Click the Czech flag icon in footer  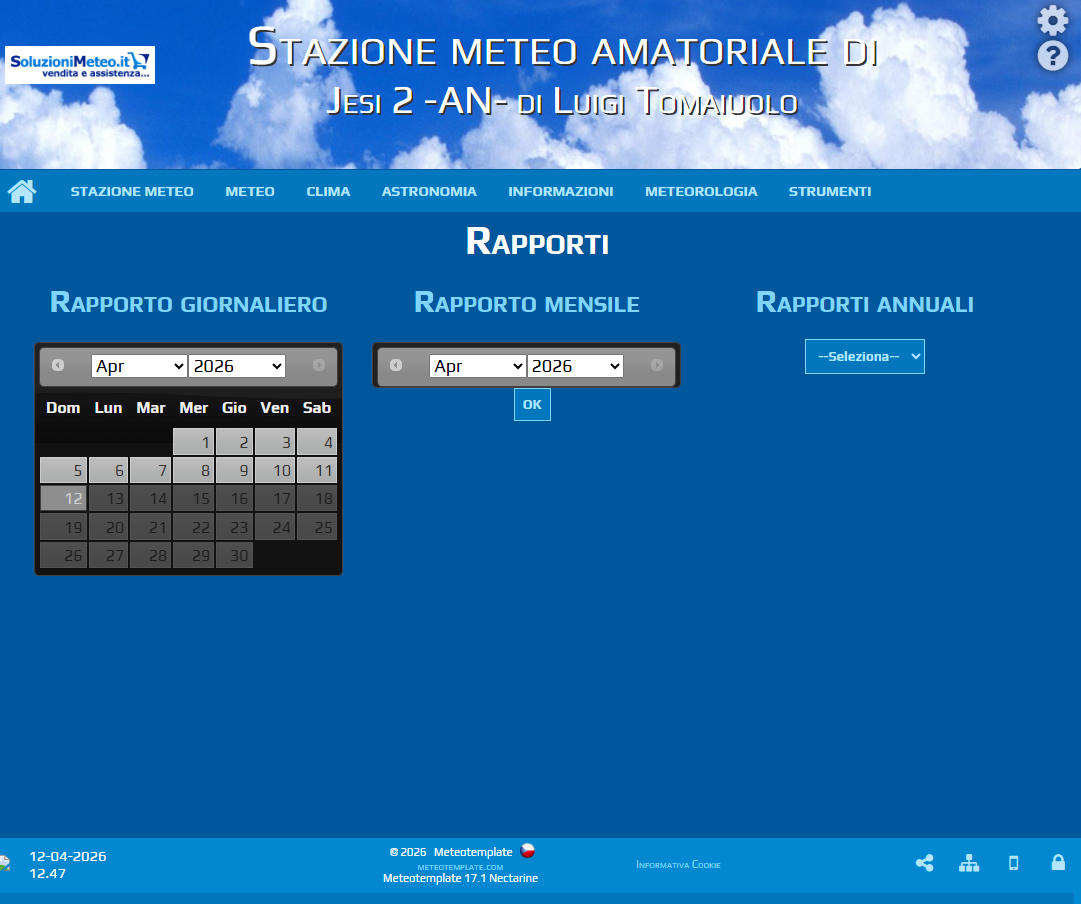point(528,851)
